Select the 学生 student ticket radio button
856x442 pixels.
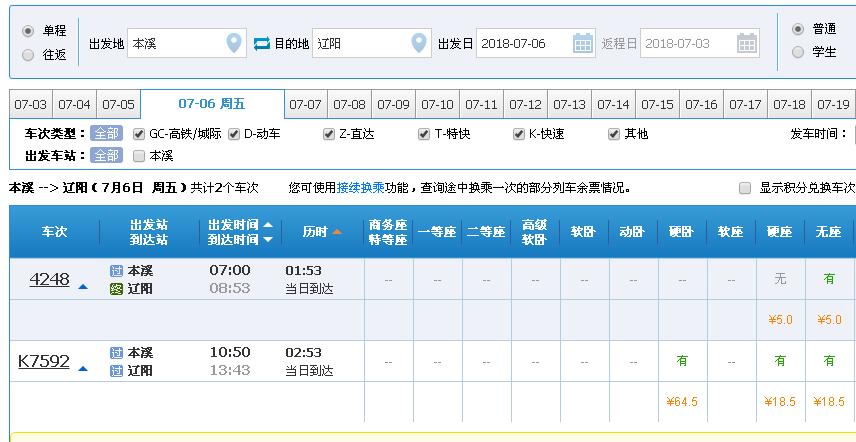coord(798,52)
